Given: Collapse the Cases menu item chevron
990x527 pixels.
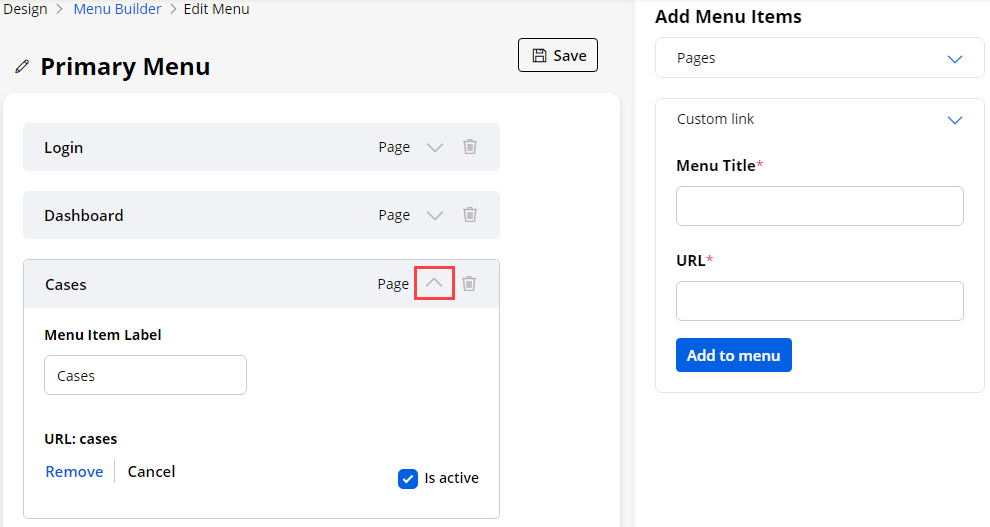Looking at the screenshot, I should pos(434,284).
